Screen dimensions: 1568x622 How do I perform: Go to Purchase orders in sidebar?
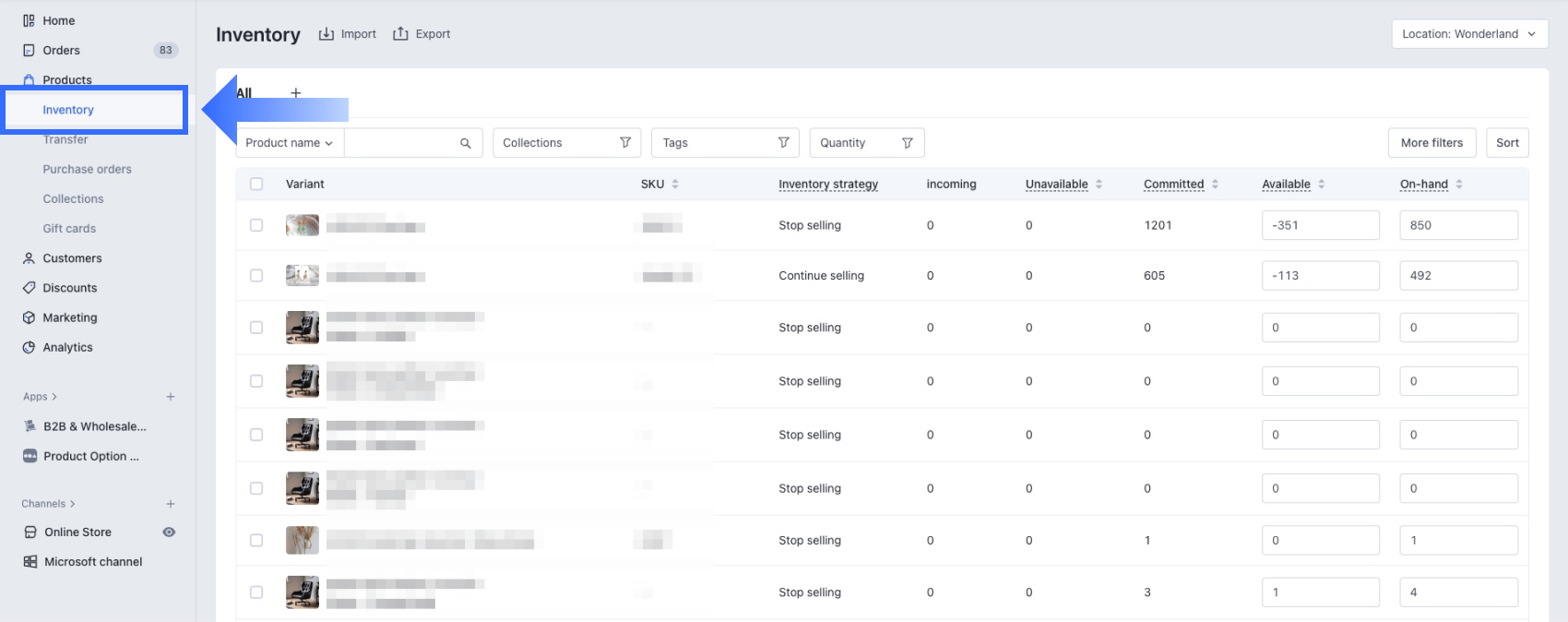point(87,169)
